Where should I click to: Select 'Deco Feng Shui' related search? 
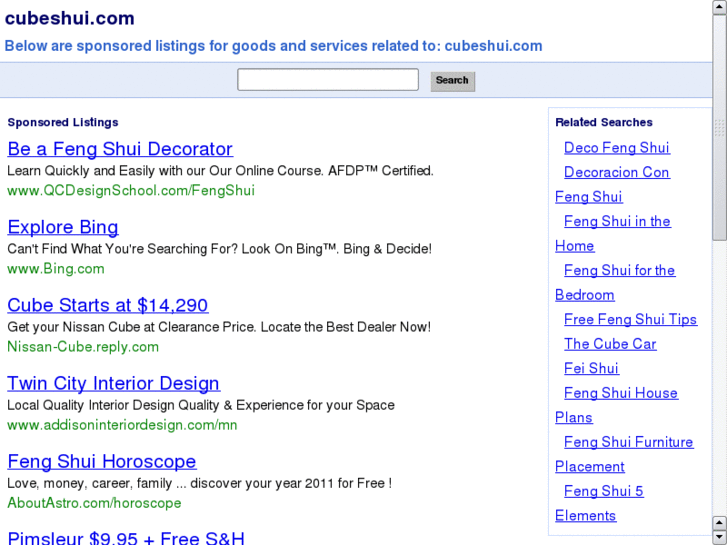(617, 147)
